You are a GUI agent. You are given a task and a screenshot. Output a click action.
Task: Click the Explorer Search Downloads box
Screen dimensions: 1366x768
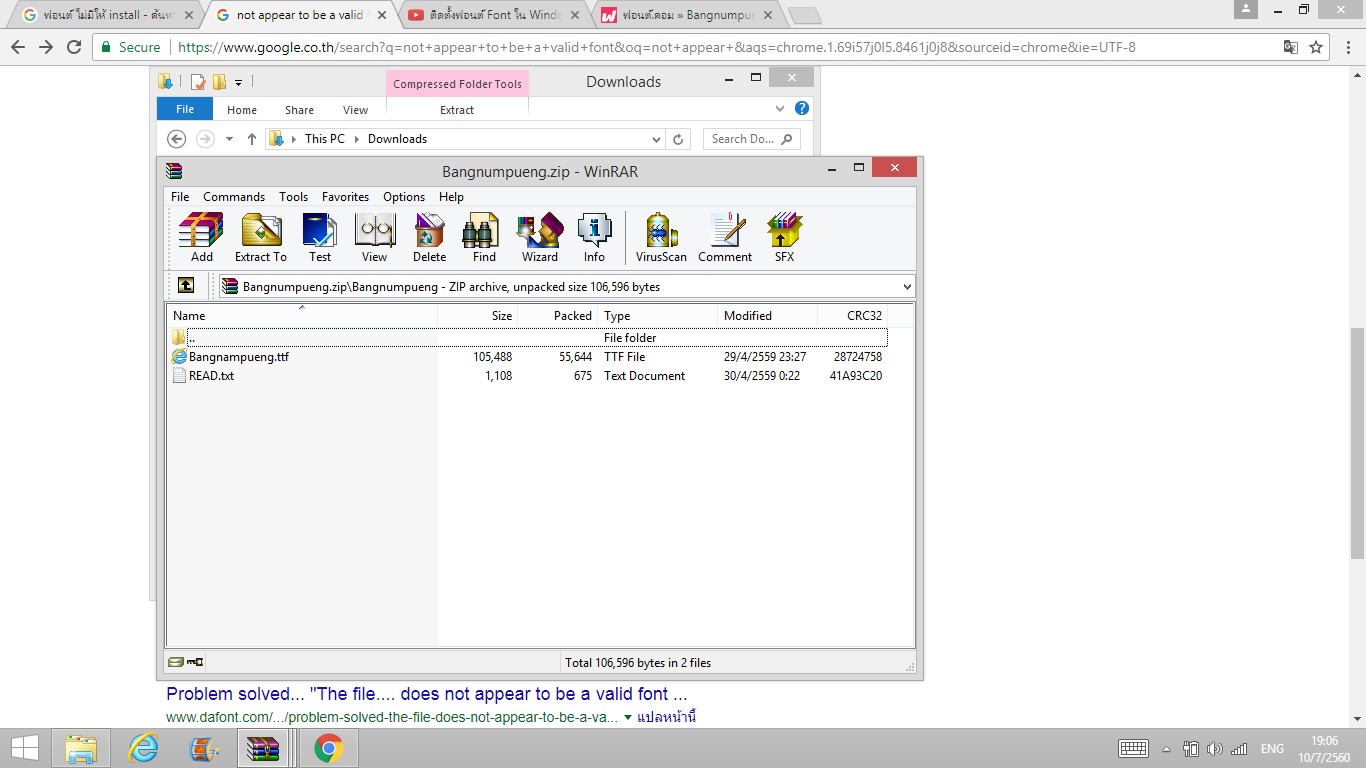pyautogui.click(x=751, y=139)
